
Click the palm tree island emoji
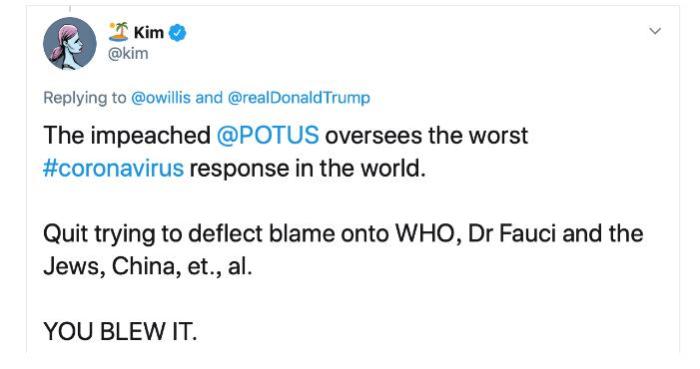[119, 32]
